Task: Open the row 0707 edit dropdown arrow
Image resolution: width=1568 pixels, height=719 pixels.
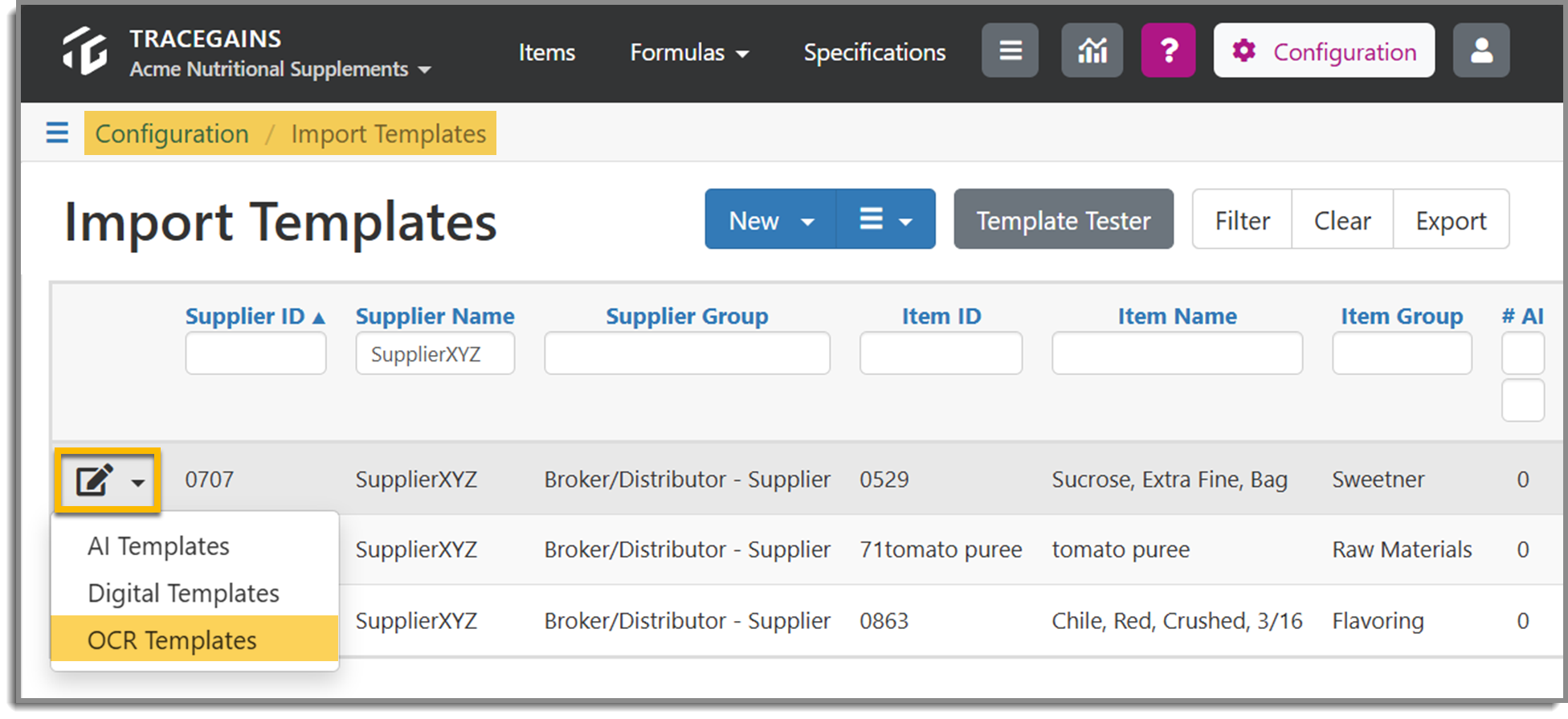Action: click(138, 483)
